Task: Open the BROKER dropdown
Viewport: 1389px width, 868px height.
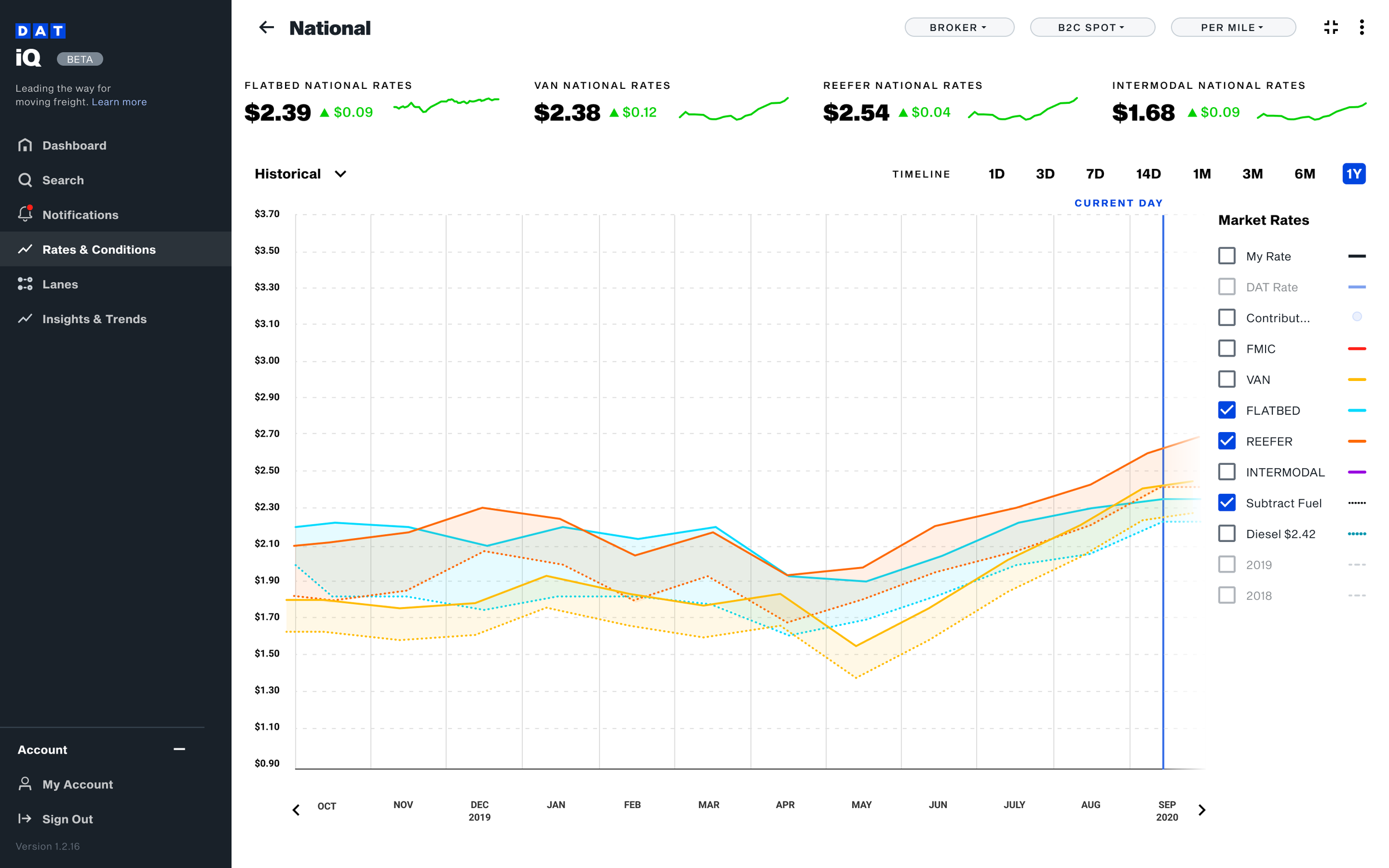Action: coord(959,27)
